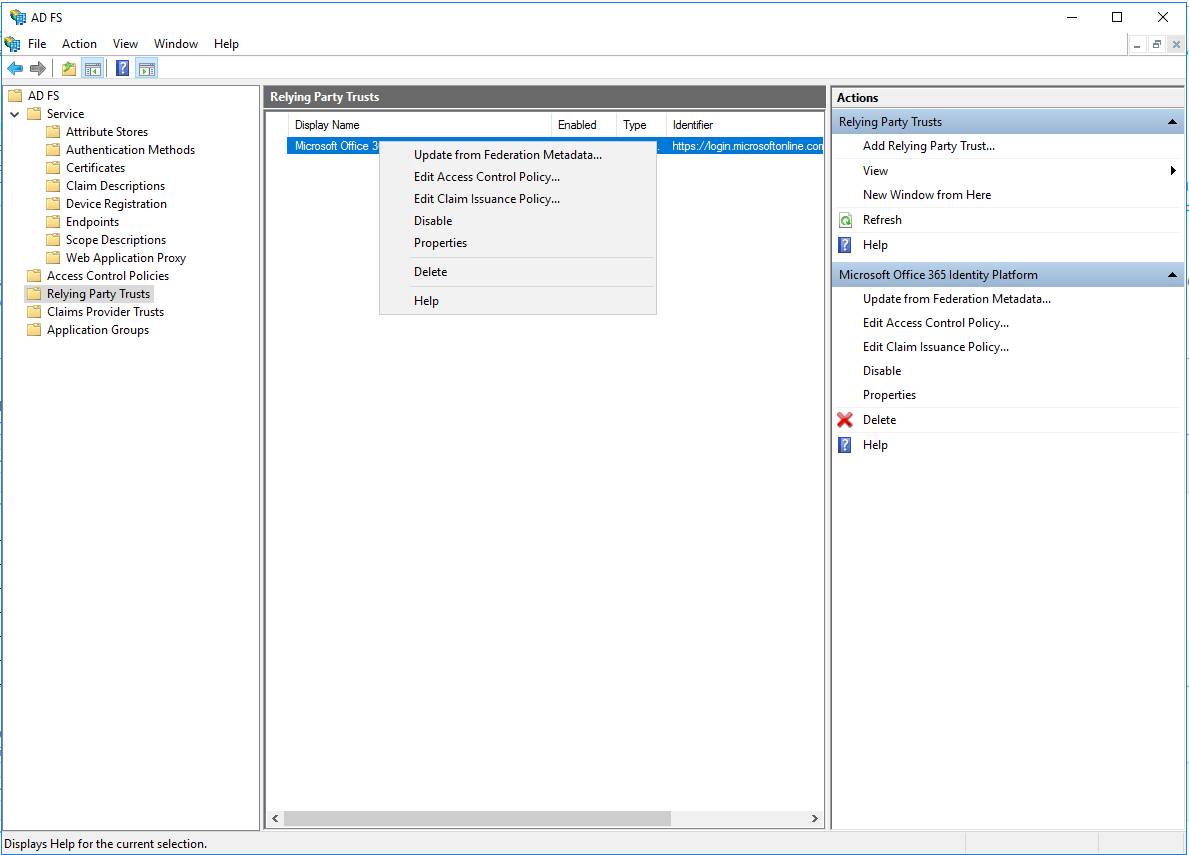Viewport: 1189px width, 855px height.
Task: Sort by the Identifier column header
Action: point(745,125)
